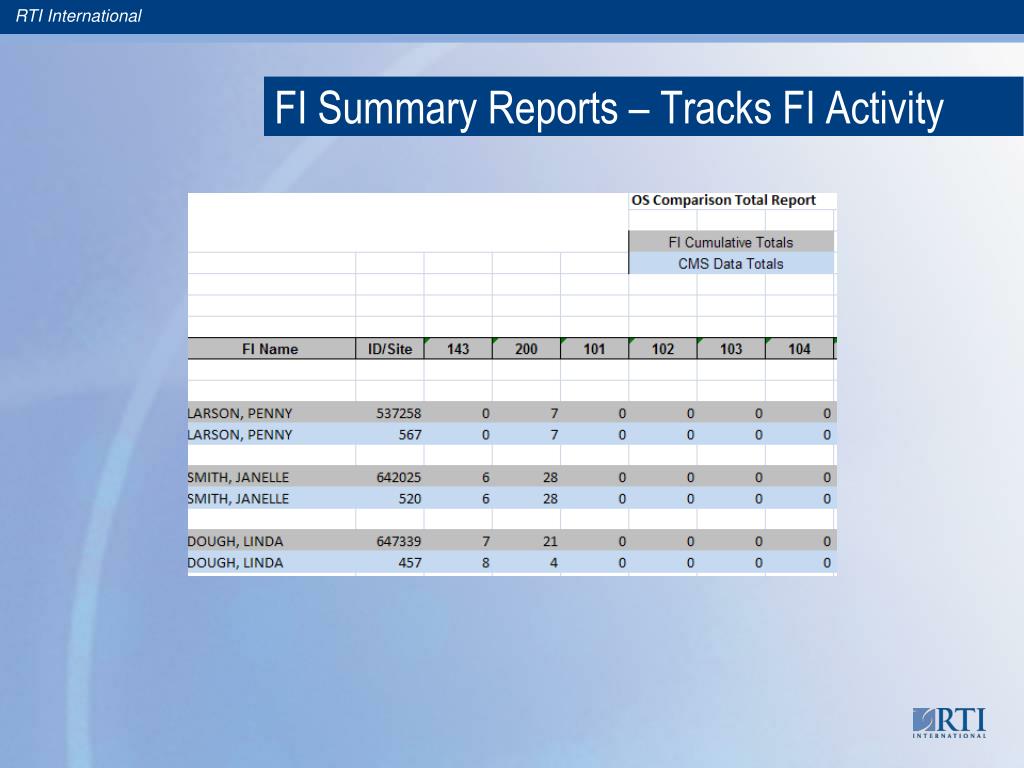Viewport: 1024px width, 768px height.
Task: Click column header 102
Action: click(662, 349)
